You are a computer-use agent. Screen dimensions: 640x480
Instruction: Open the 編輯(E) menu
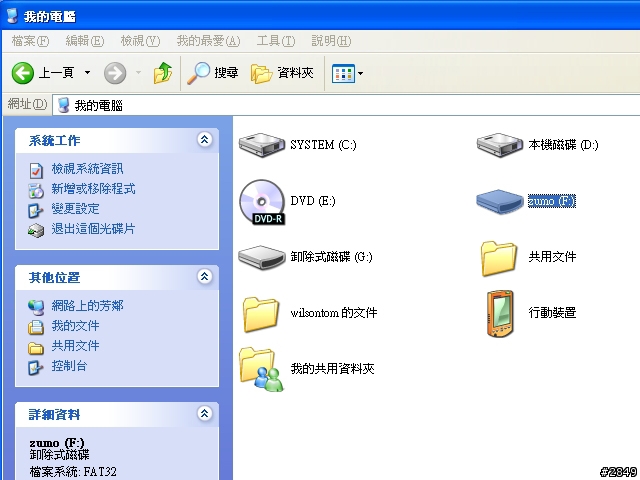point(85,41)
